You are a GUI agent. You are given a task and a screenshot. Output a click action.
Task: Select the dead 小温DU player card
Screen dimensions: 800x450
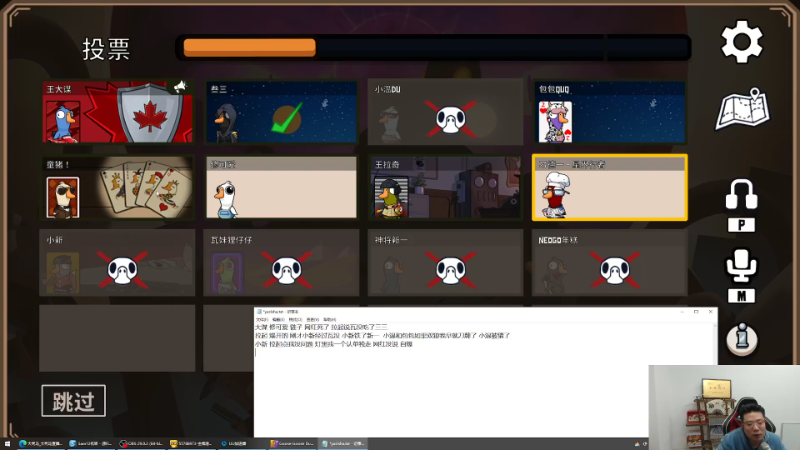point(445,112)
